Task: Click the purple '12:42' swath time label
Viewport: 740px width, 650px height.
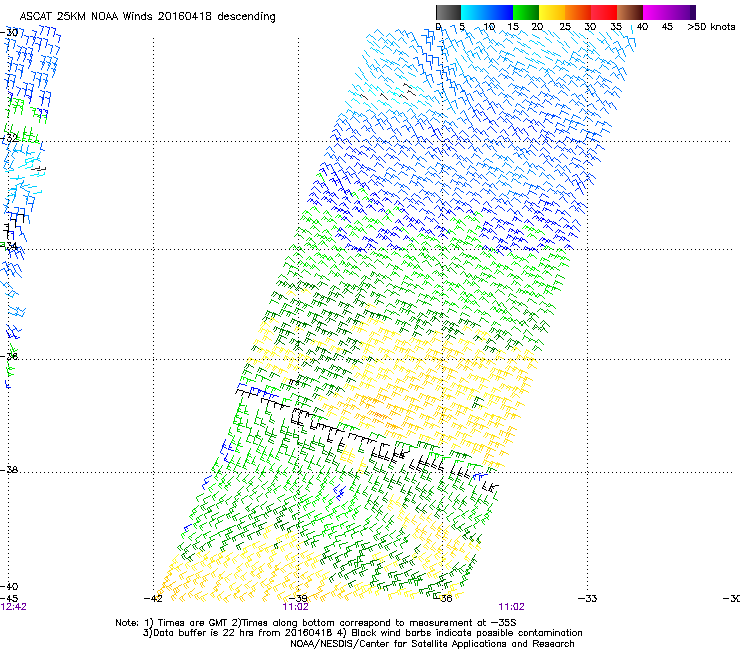Action: coord(14,607)
